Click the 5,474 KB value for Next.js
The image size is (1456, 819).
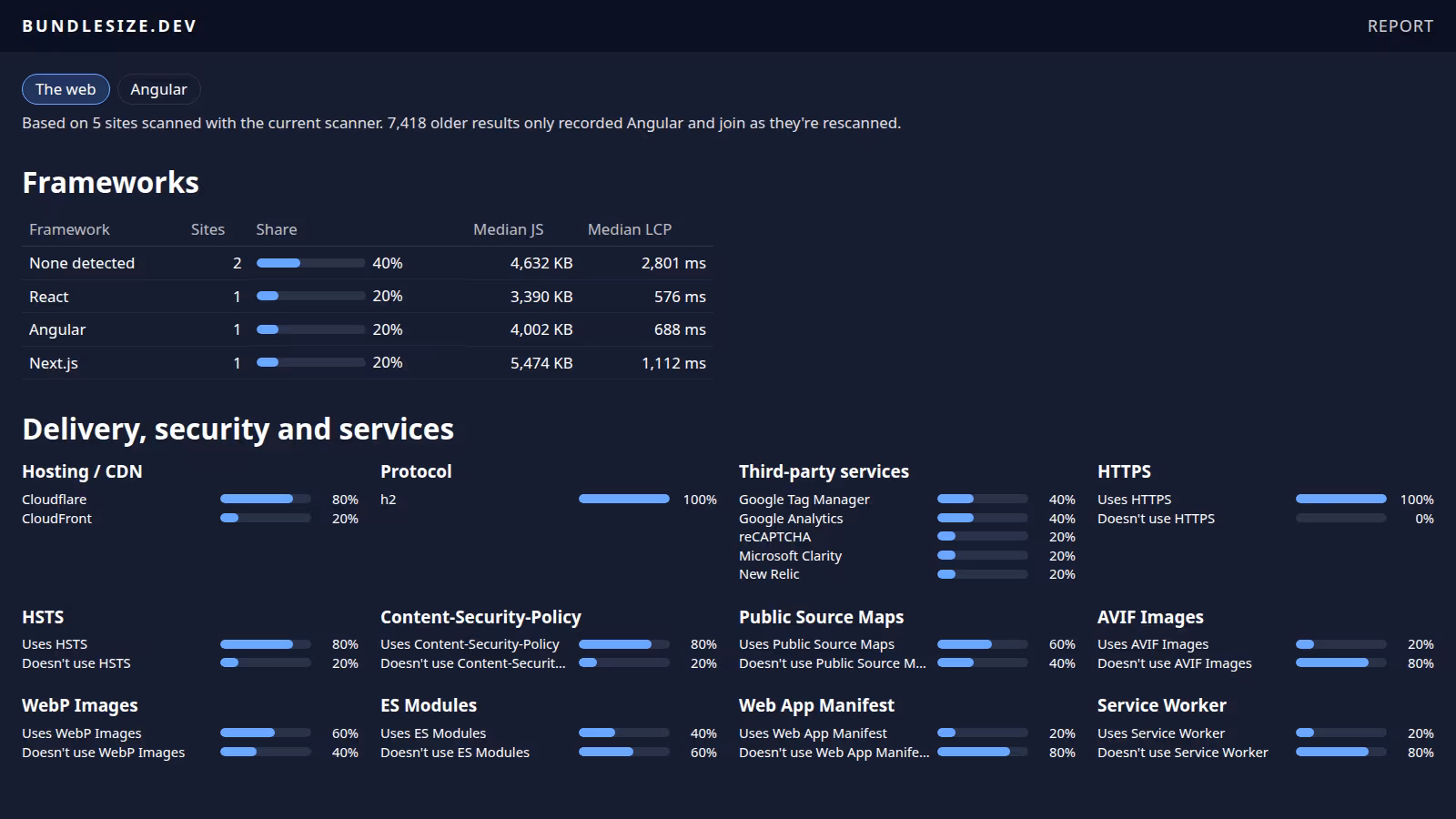coord(541,363)
